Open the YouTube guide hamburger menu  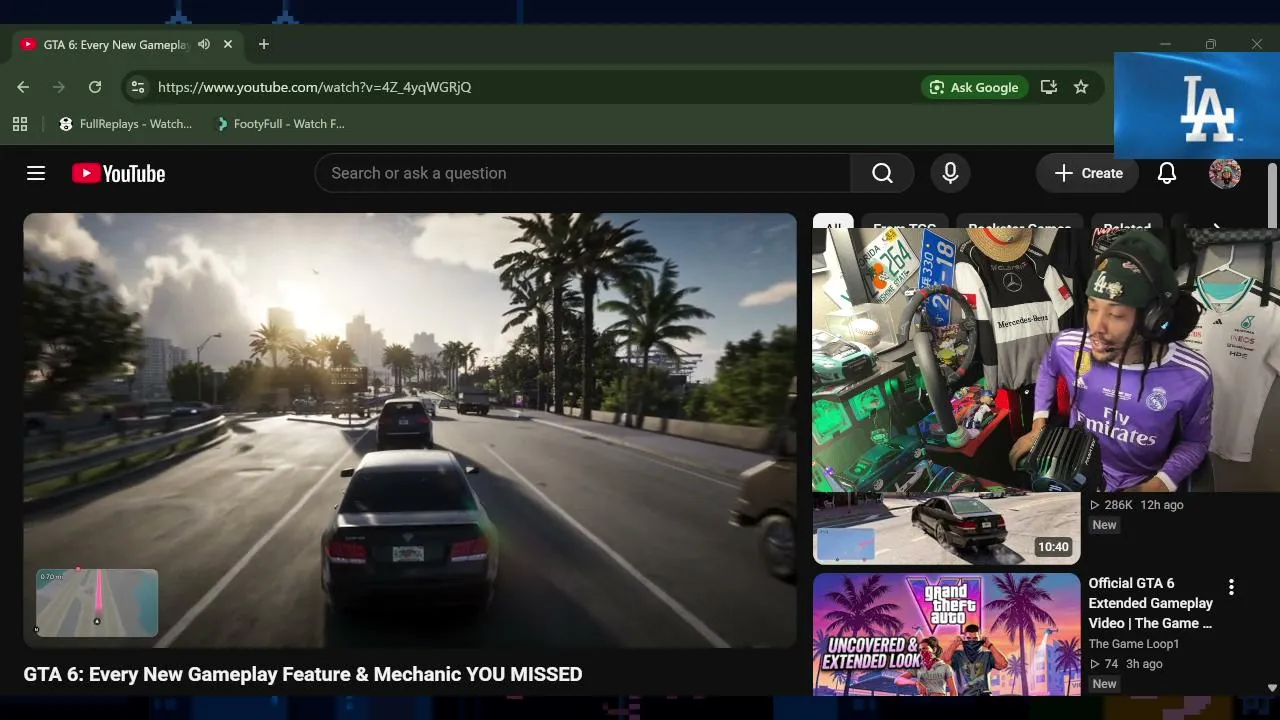click(x=36, y=173)
